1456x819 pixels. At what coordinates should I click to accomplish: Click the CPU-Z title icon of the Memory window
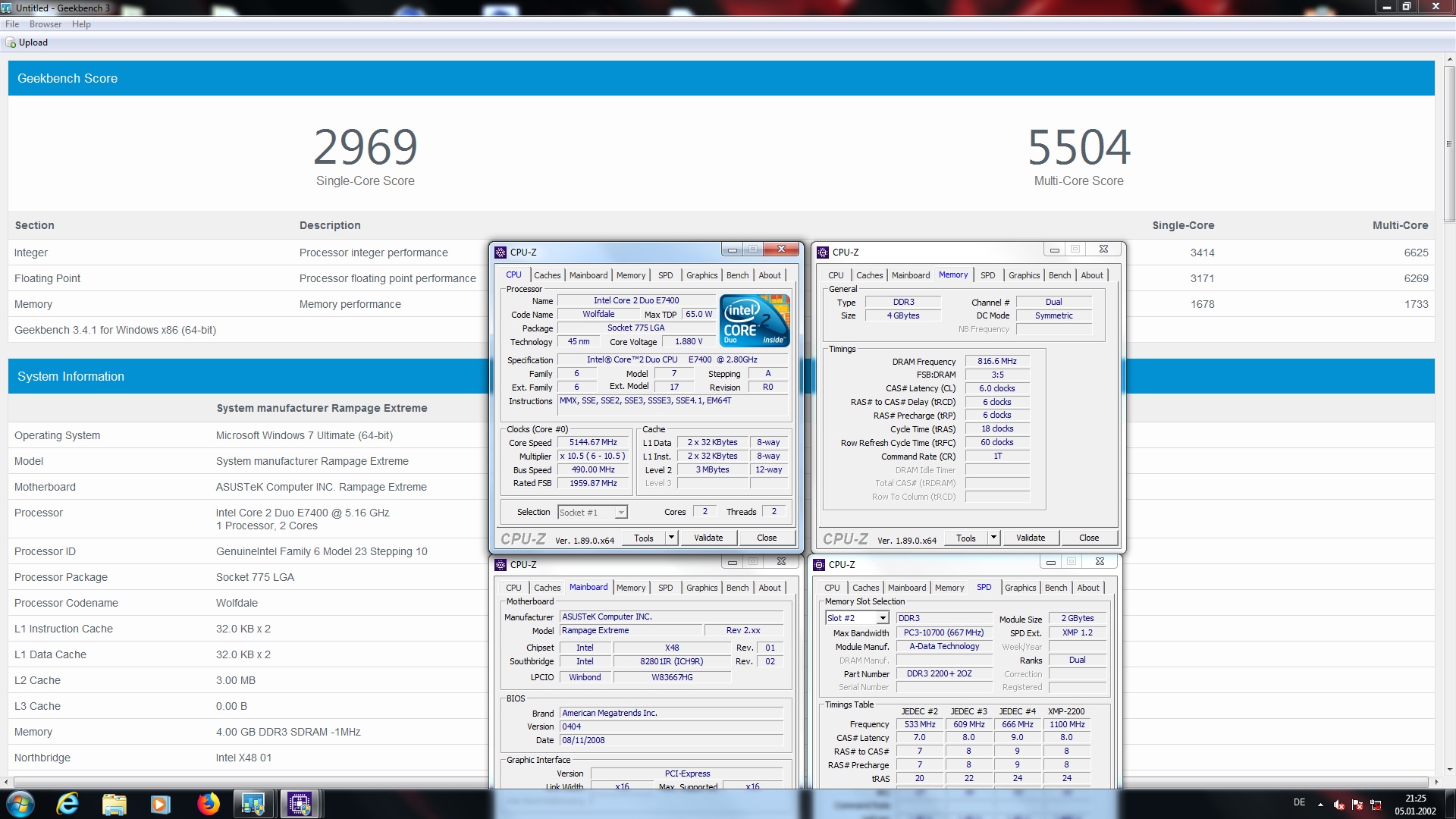coord(823,253)
